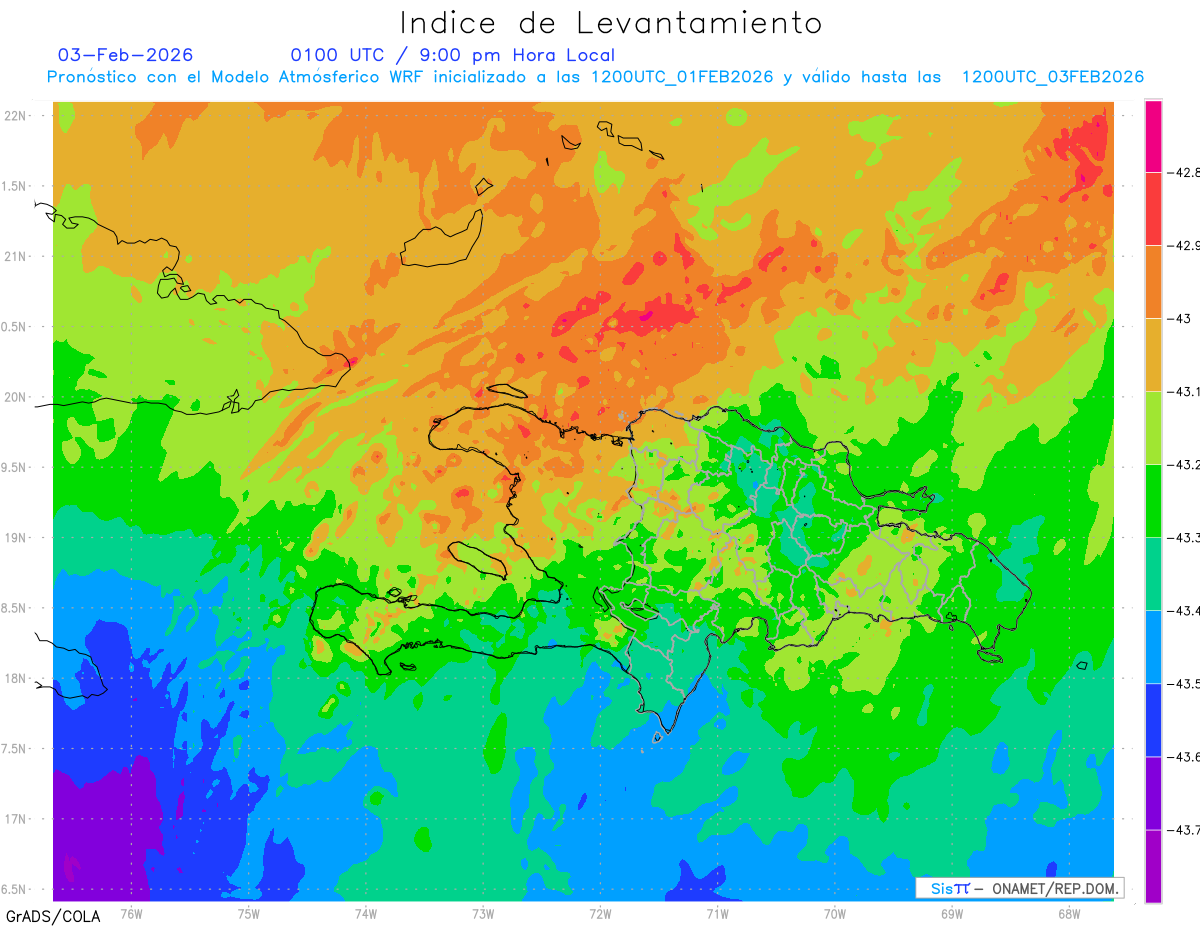Select the purple legend swatch between -43.6 and -43.7
This screenshot has height=927, width=1200.
[1153, 792]
